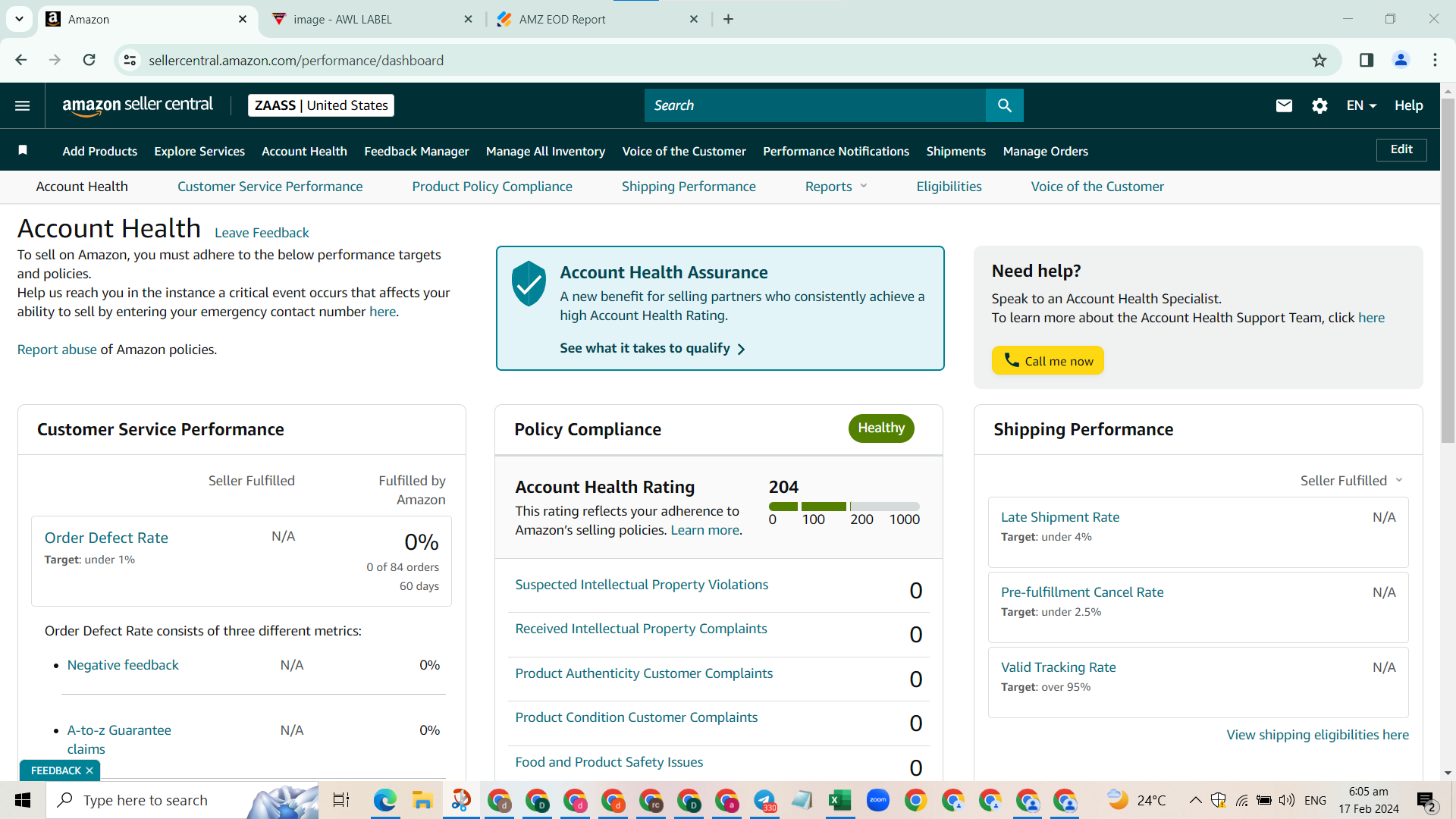Go back to the previous page
The image size is (1456, 819).
pyautogui.click(x=21, y=60)
